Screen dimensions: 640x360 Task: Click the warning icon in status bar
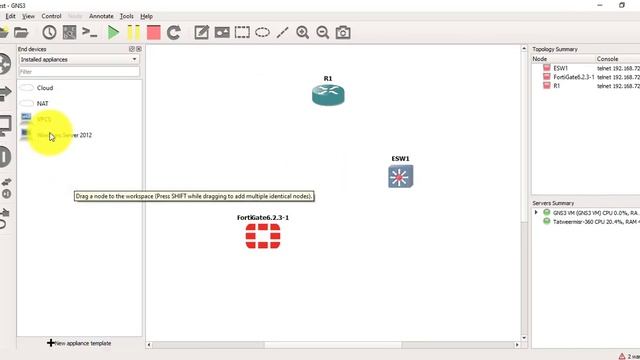622,356
